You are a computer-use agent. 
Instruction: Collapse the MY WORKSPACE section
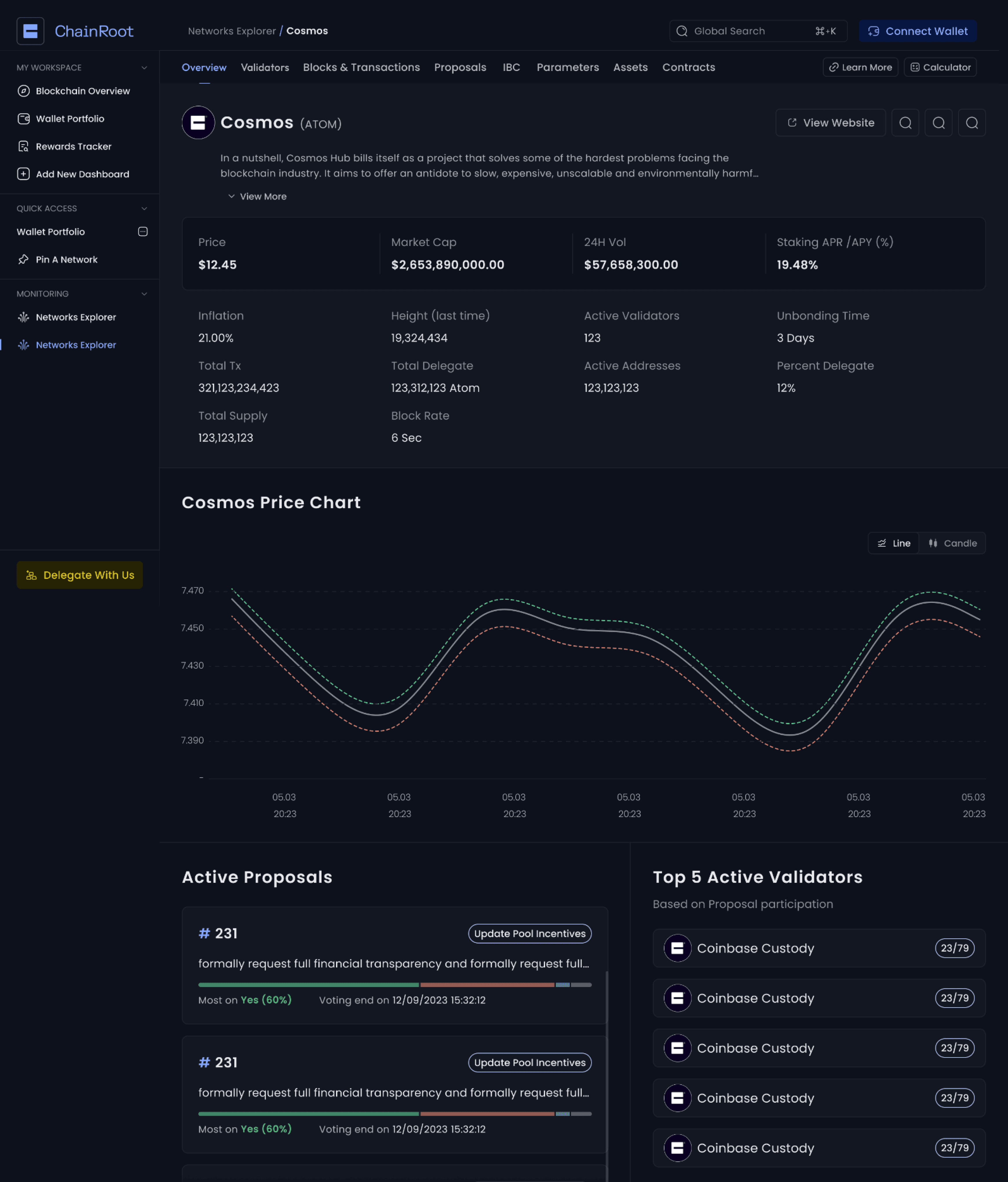(x=144, y=67)
